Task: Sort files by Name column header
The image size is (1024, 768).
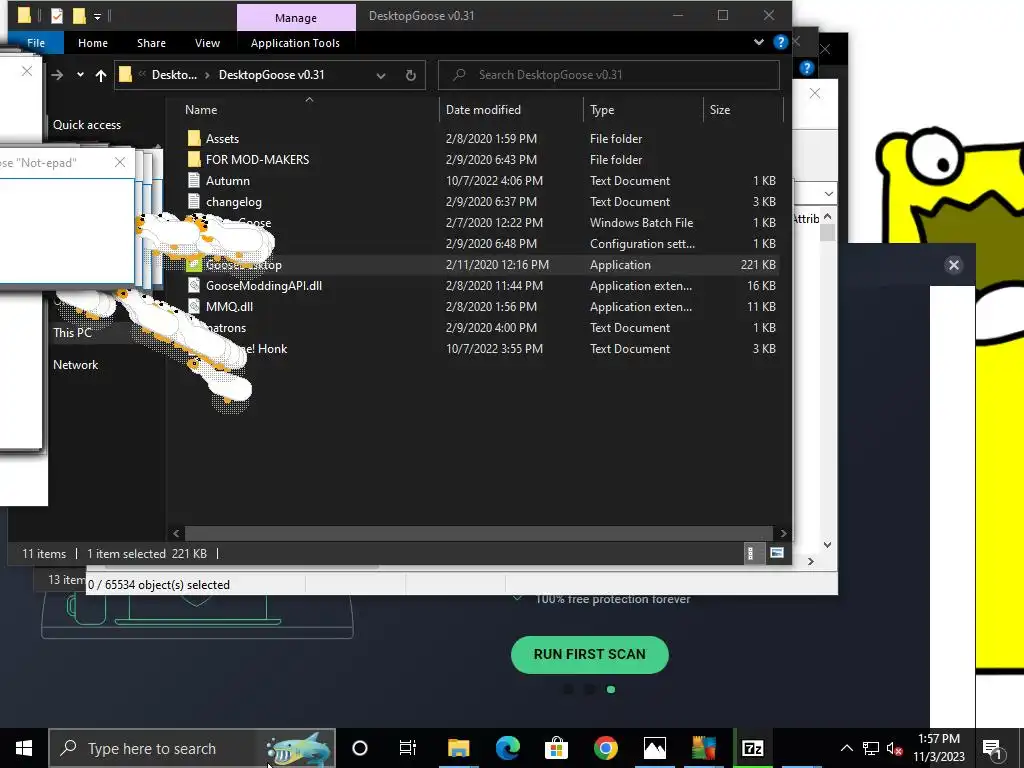Action: point(201,110)
